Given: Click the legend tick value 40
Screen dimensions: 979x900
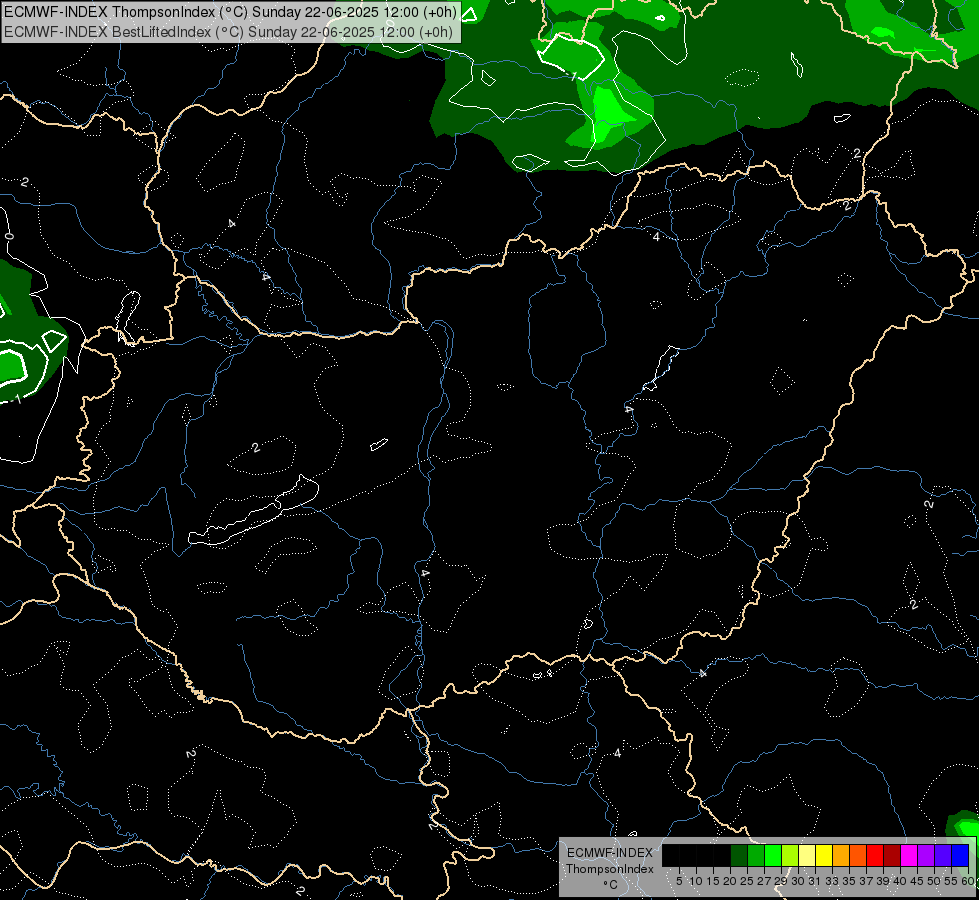Looking at the screenshot, I should coord(900,881).
